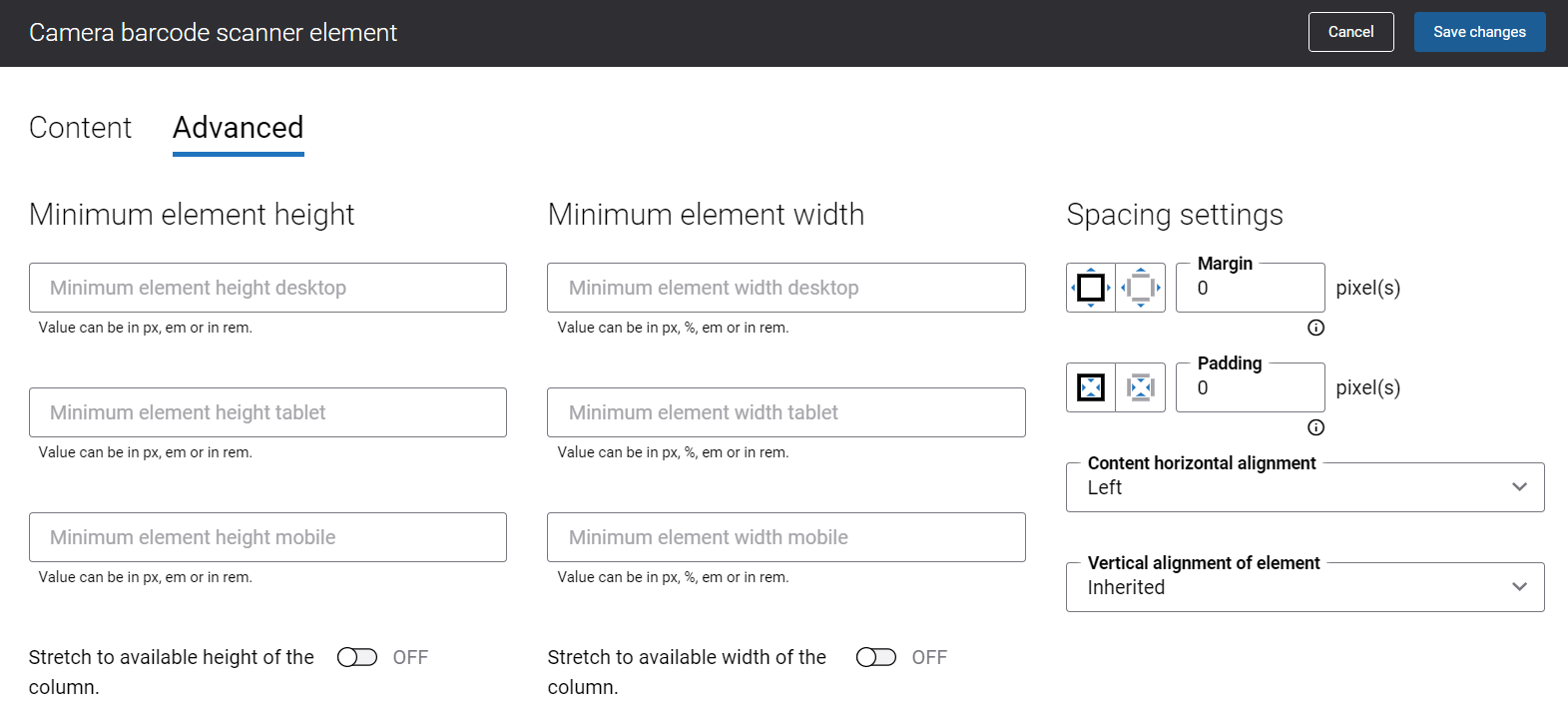Select the uniform padding (all sides) icon
This screenshot has width=1568, height=715.
pos(1091,387)
